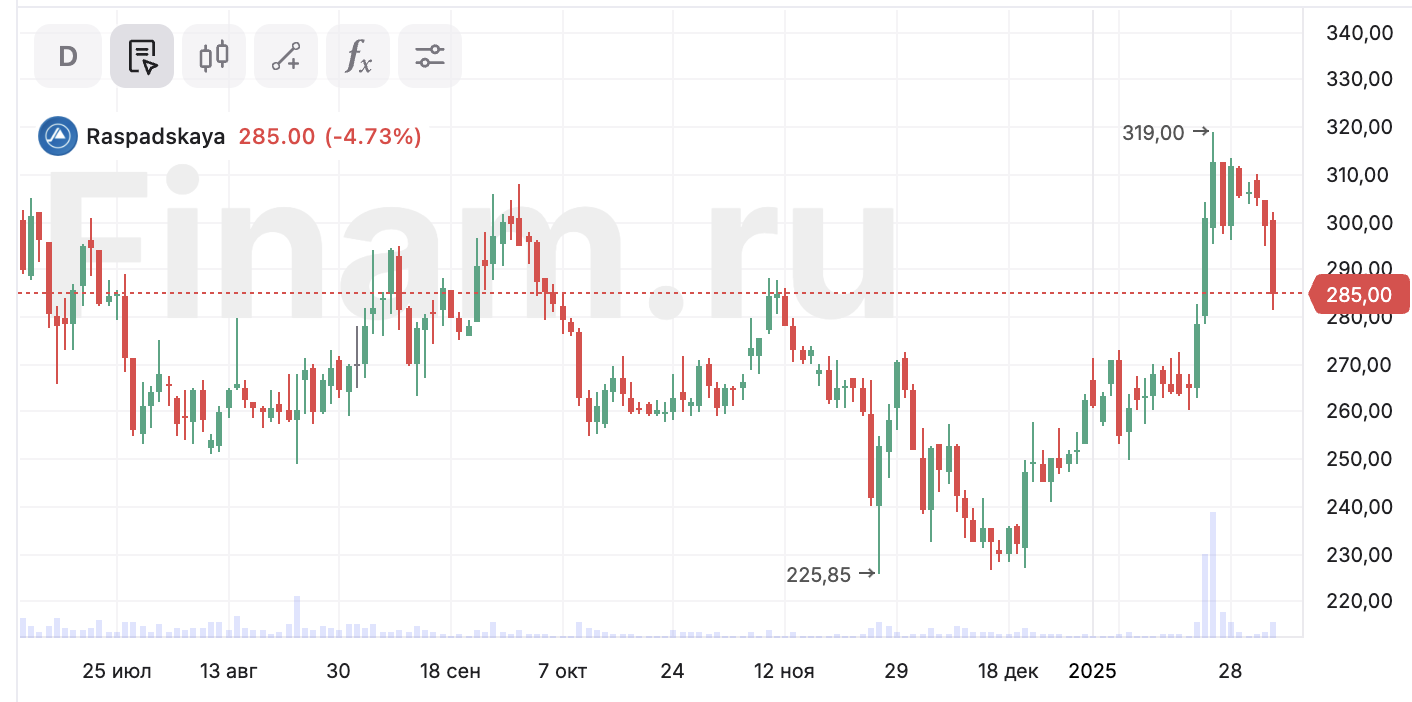Toggle the data tooltip cursor mode
1412x702 pixels.
(x=142, y=56)
